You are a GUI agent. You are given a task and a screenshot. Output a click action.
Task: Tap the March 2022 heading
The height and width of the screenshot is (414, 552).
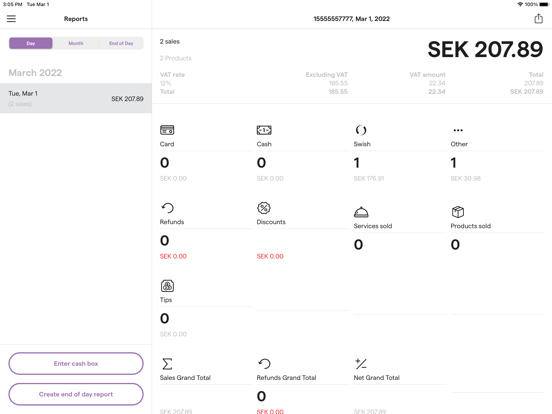pos(35,73)
